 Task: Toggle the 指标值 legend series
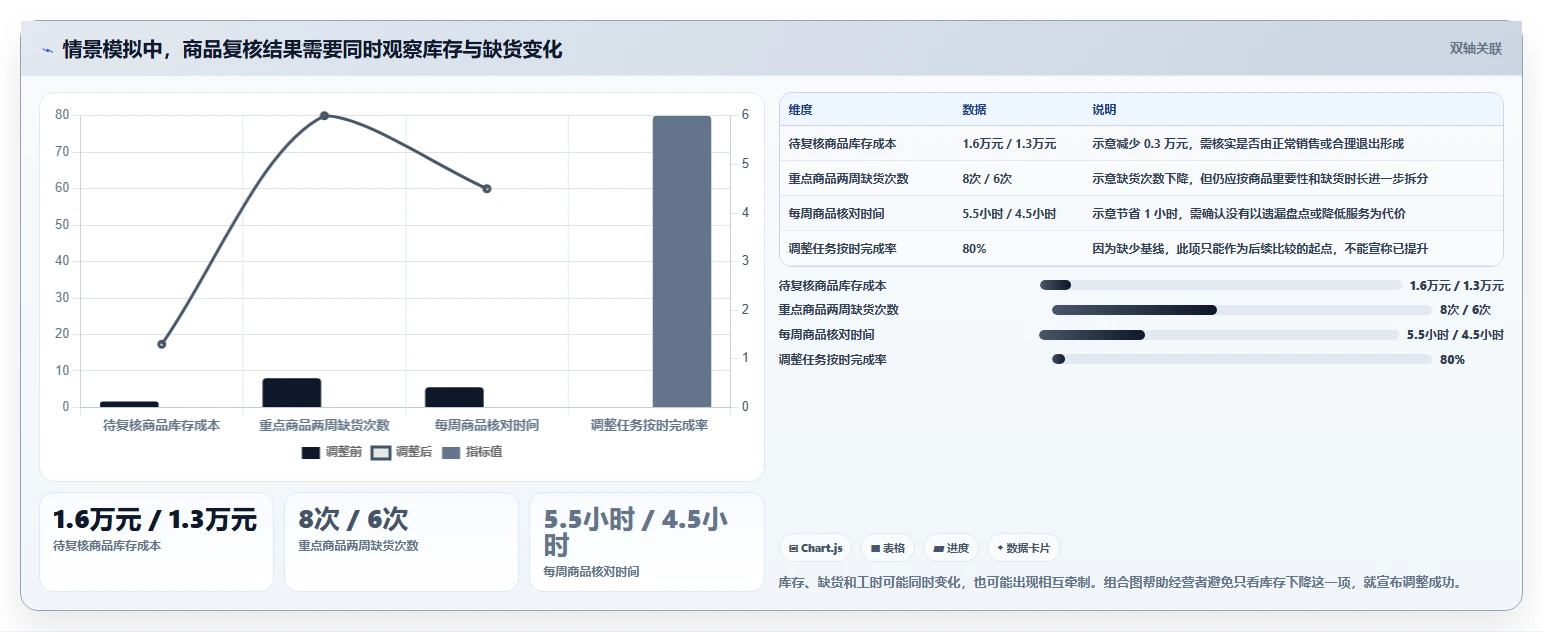click(472, 452)
